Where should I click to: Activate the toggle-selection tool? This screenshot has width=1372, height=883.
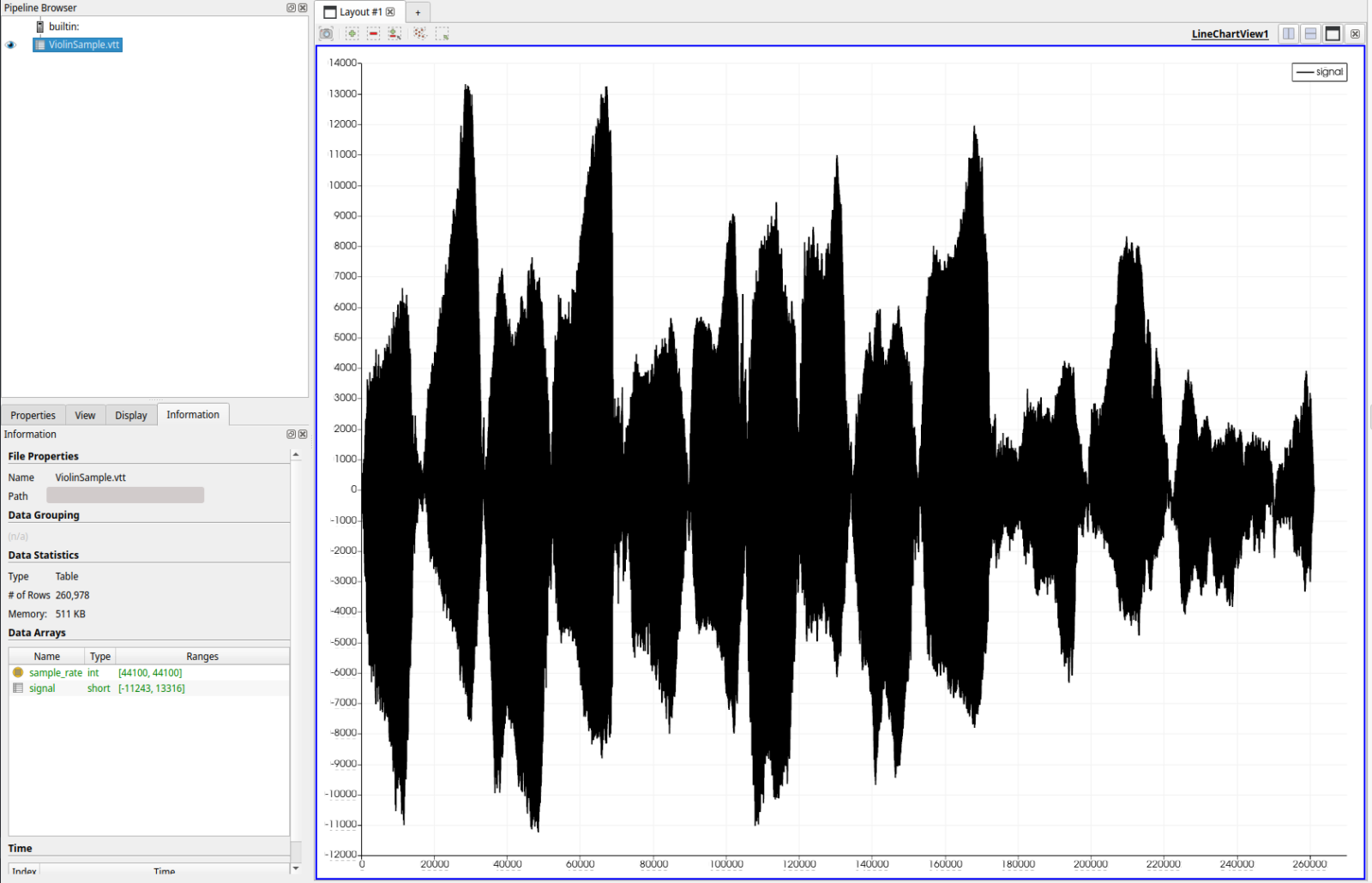395,33
